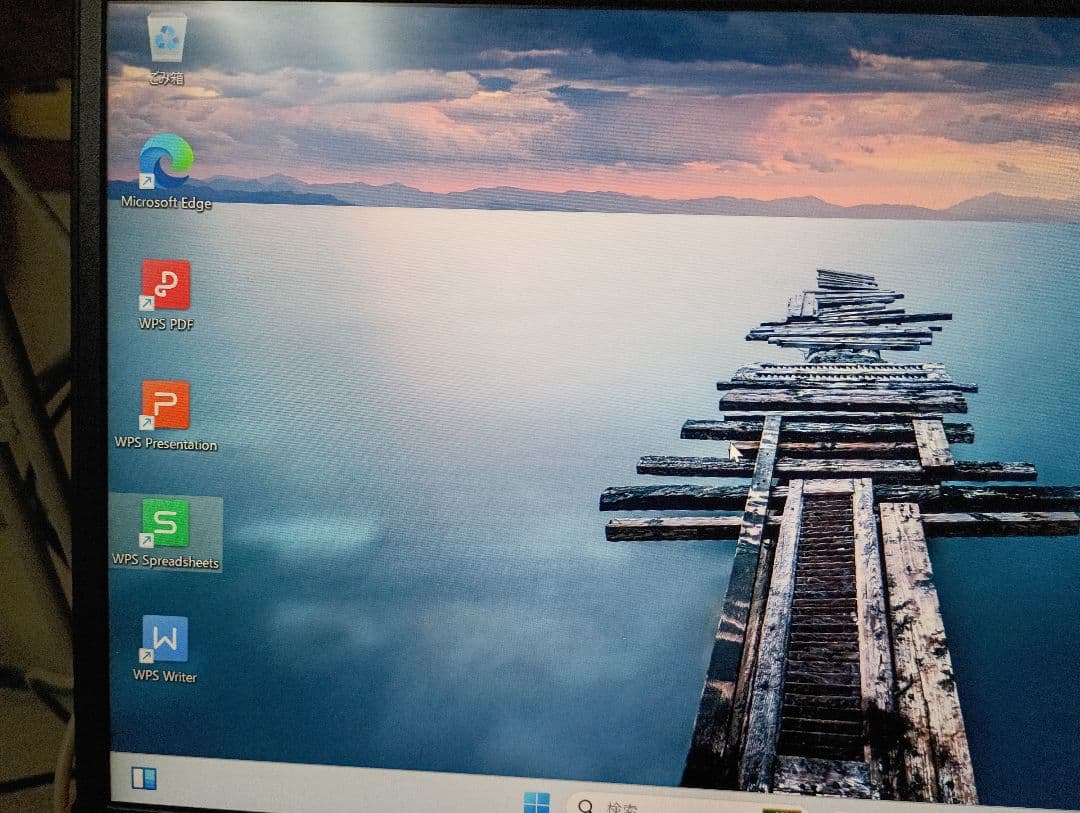Image resolution: width=1080 pixels, height=813 pixels.
Task: Click the widgets icon at taskbar left corner
Action: coord(143,778)
